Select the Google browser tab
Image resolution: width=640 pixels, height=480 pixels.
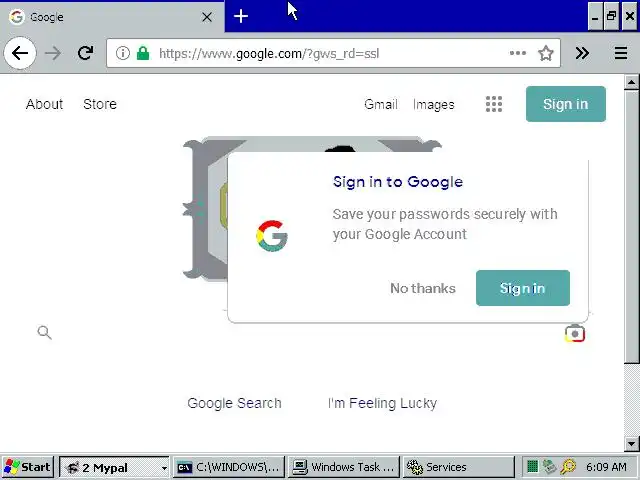click(x=112, y=17)
